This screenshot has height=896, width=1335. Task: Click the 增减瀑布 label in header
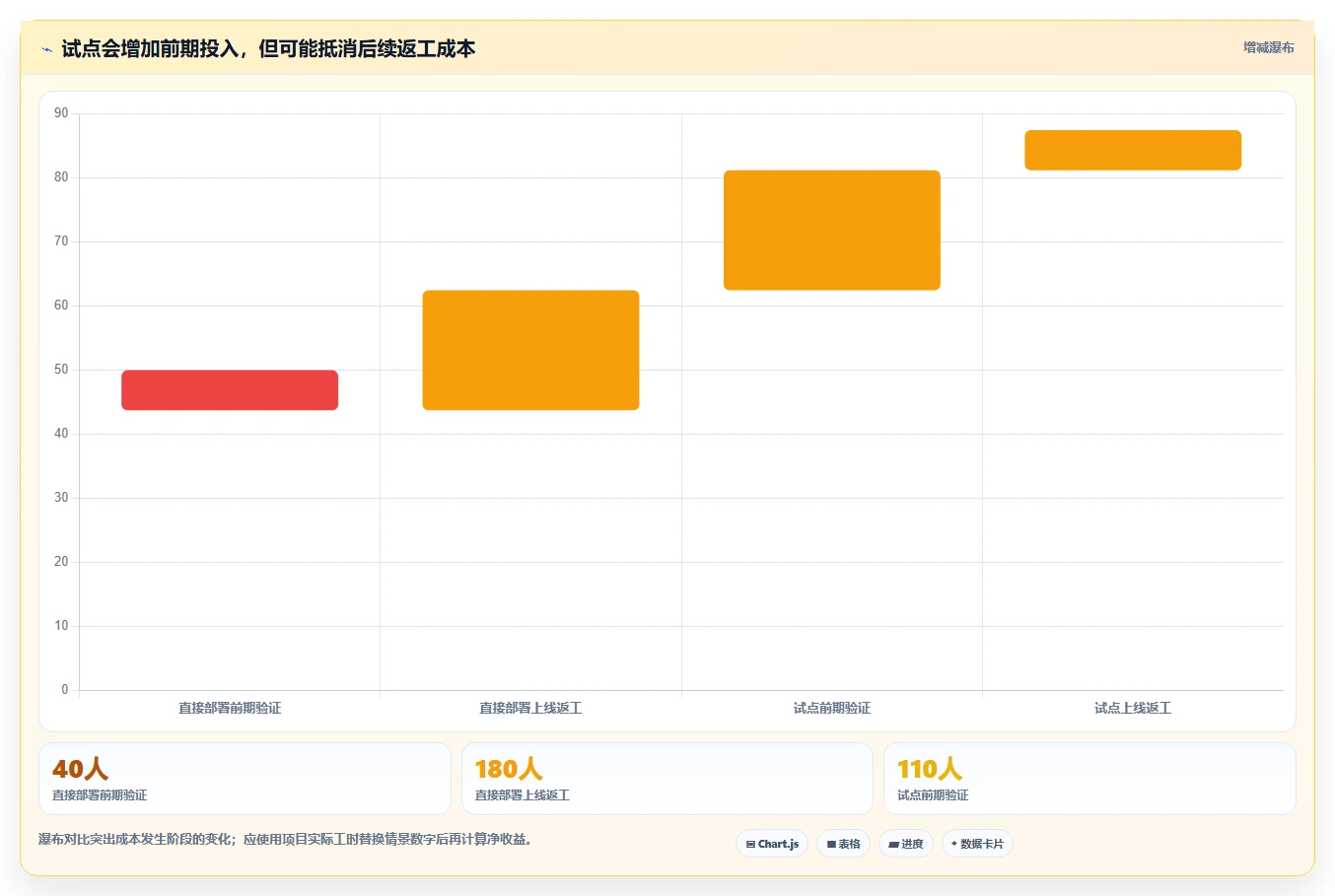pyautogui.click(x=1268, y=47)
